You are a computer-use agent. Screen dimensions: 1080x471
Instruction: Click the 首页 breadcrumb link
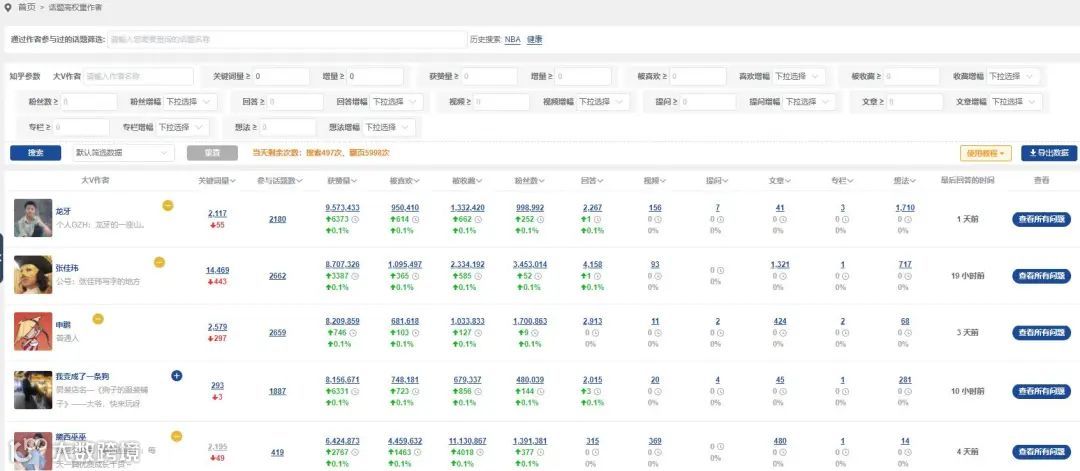[x=27, y=6]
